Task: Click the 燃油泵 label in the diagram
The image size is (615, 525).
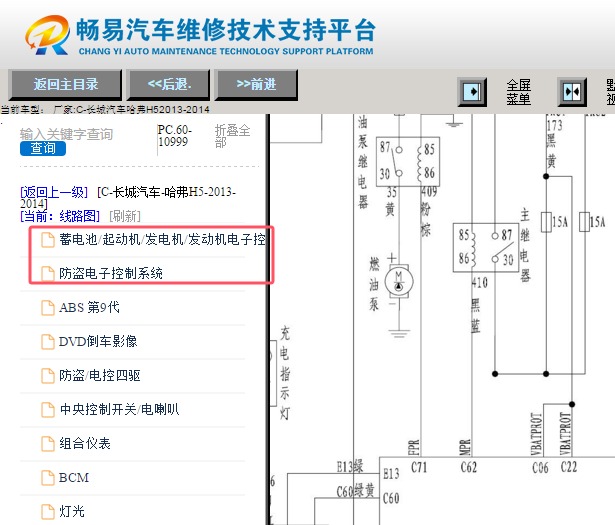Action: [374, 284]
